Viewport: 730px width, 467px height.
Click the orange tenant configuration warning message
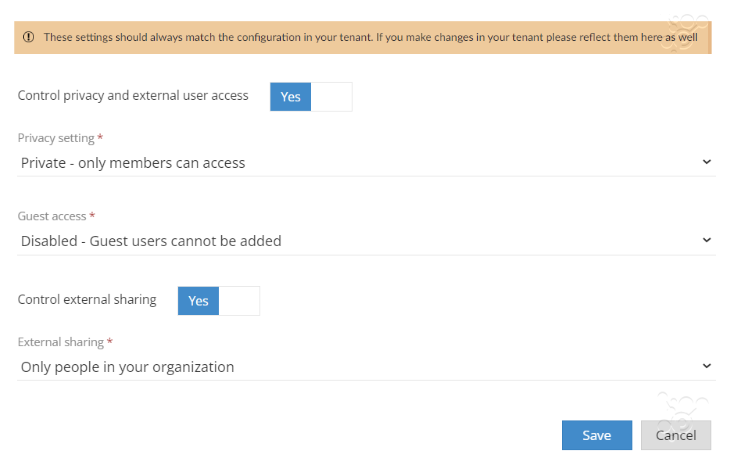[x=371, y=37]
